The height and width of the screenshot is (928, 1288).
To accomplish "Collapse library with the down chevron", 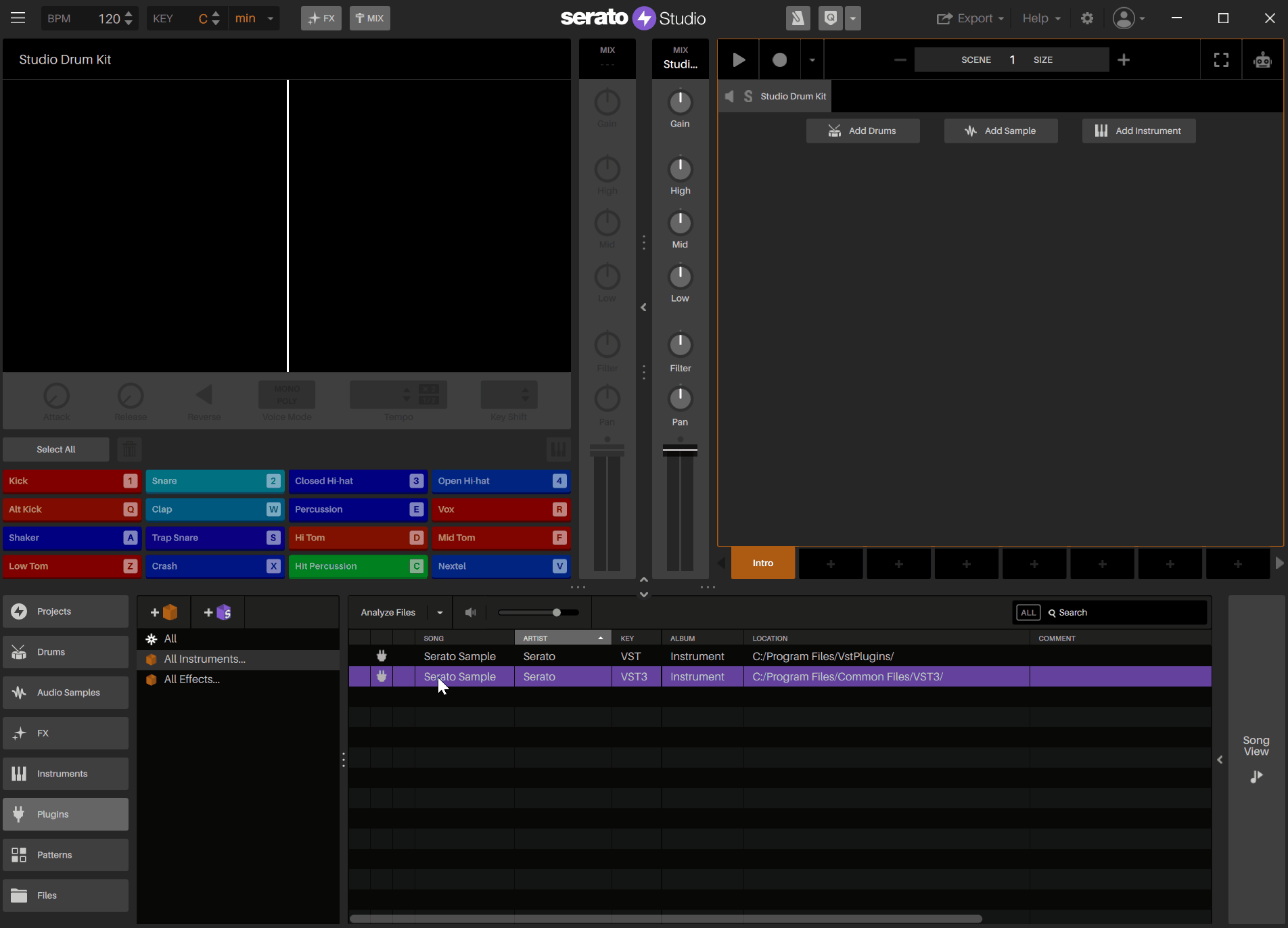I will 643,595.
